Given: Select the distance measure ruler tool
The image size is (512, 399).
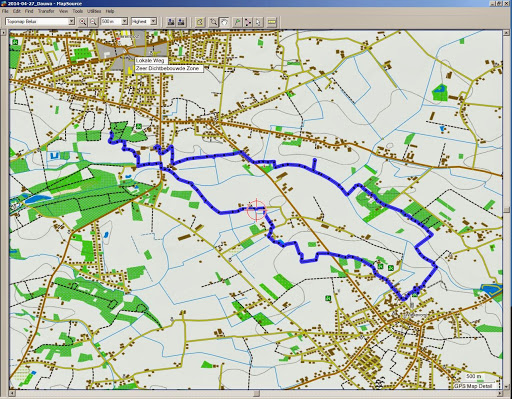Looking at the screenshot, I should [x=272, y=22].
